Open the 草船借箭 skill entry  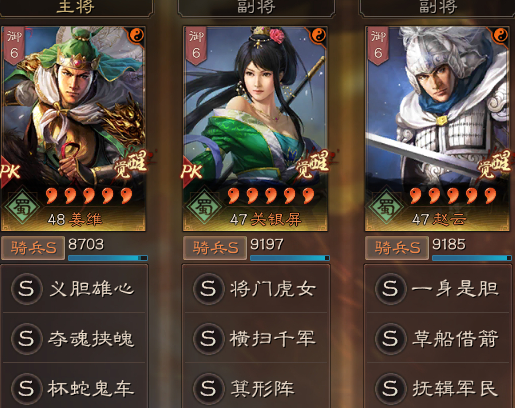438,338
